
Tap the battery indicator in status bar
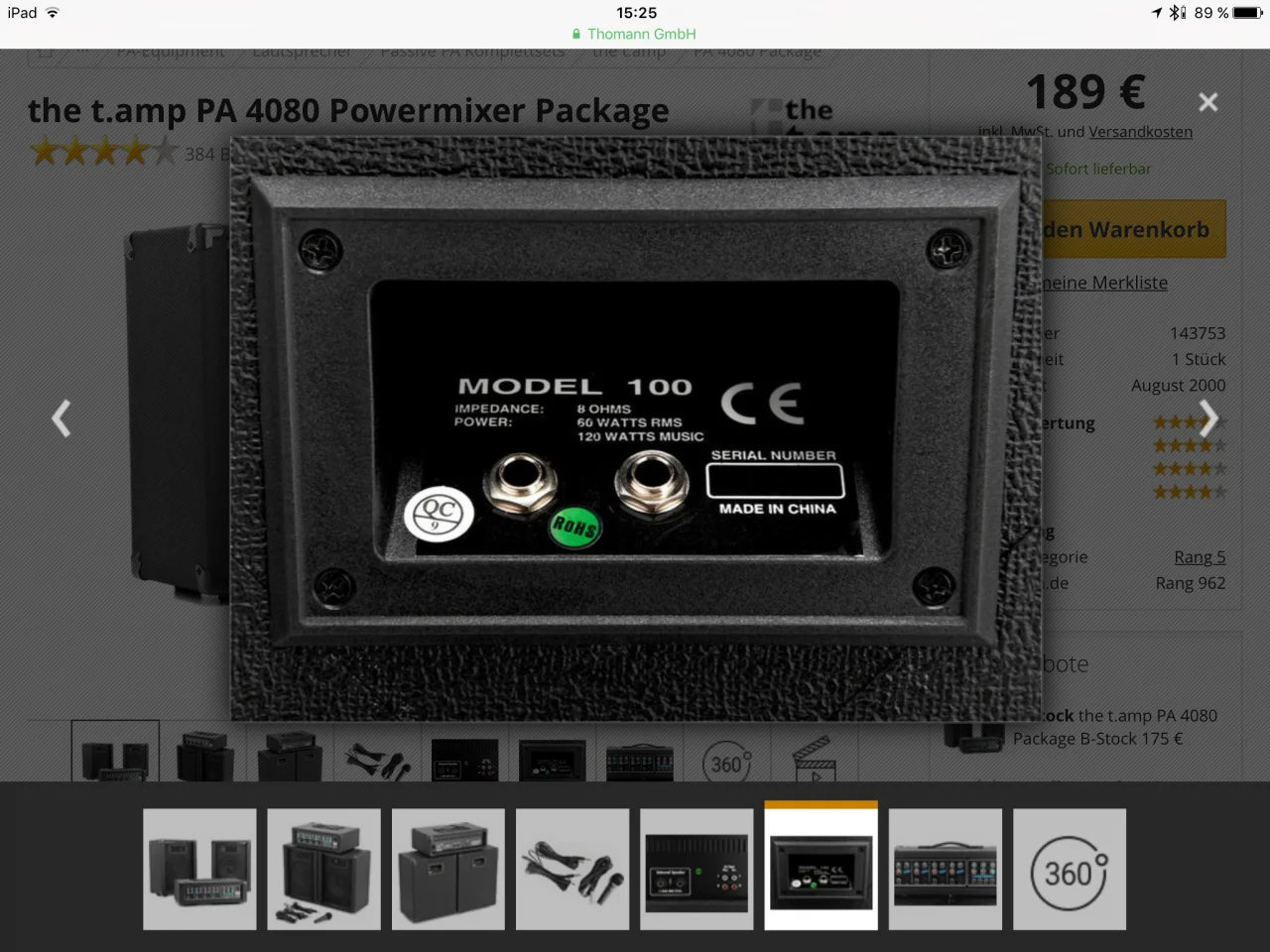1247,13
